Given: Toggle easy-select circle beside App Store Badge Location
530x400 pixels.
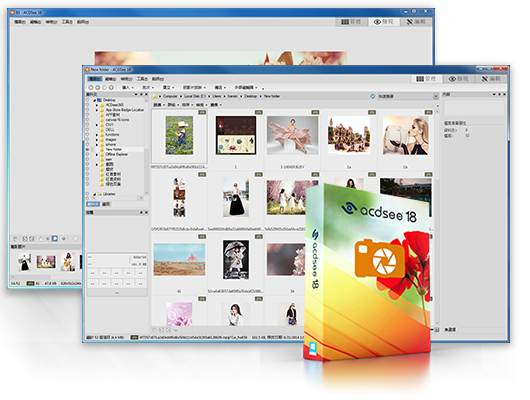Looking at the screenshot, I should (88, 110).
